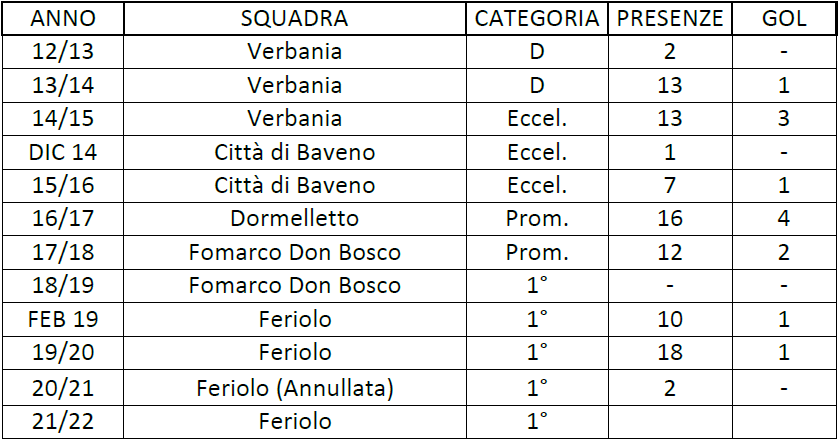Select presenze value 18 in 19/20 row
The width and height of the screenshot is (839, 442).
click(670, 353)
